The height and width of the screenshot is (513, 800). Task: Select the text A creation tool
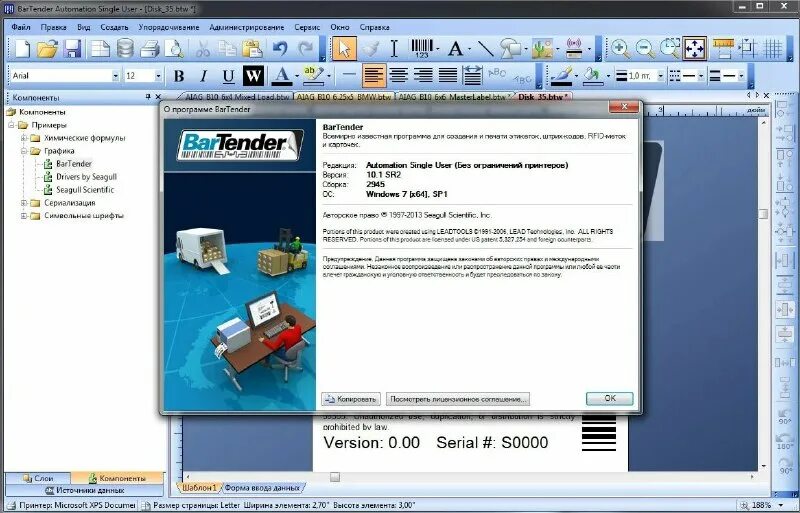click(x=455, y=49)
